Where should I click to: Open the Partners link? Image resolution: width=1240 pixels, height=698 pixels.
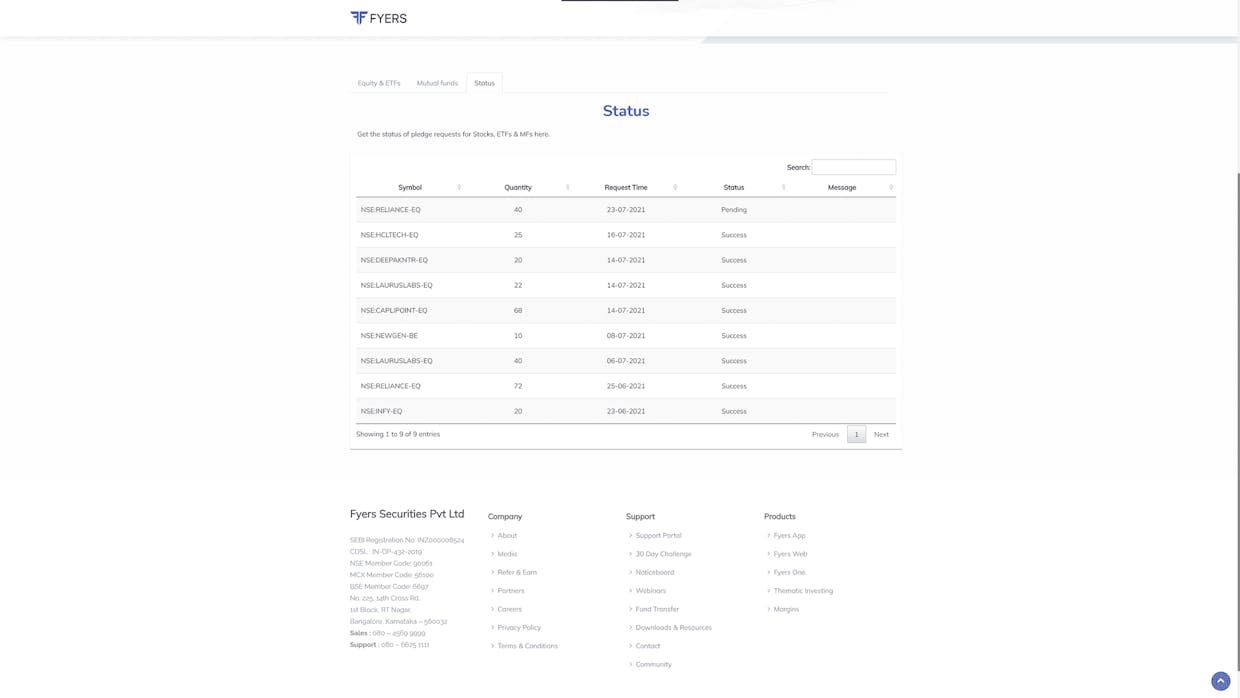coord(511,591)
